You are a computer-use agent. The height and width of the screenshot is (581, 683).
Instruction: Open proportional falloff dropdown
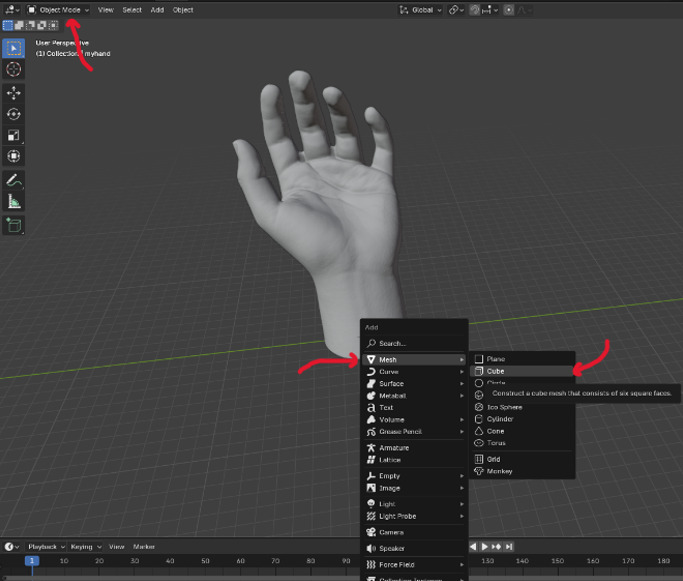click(524, 10)
